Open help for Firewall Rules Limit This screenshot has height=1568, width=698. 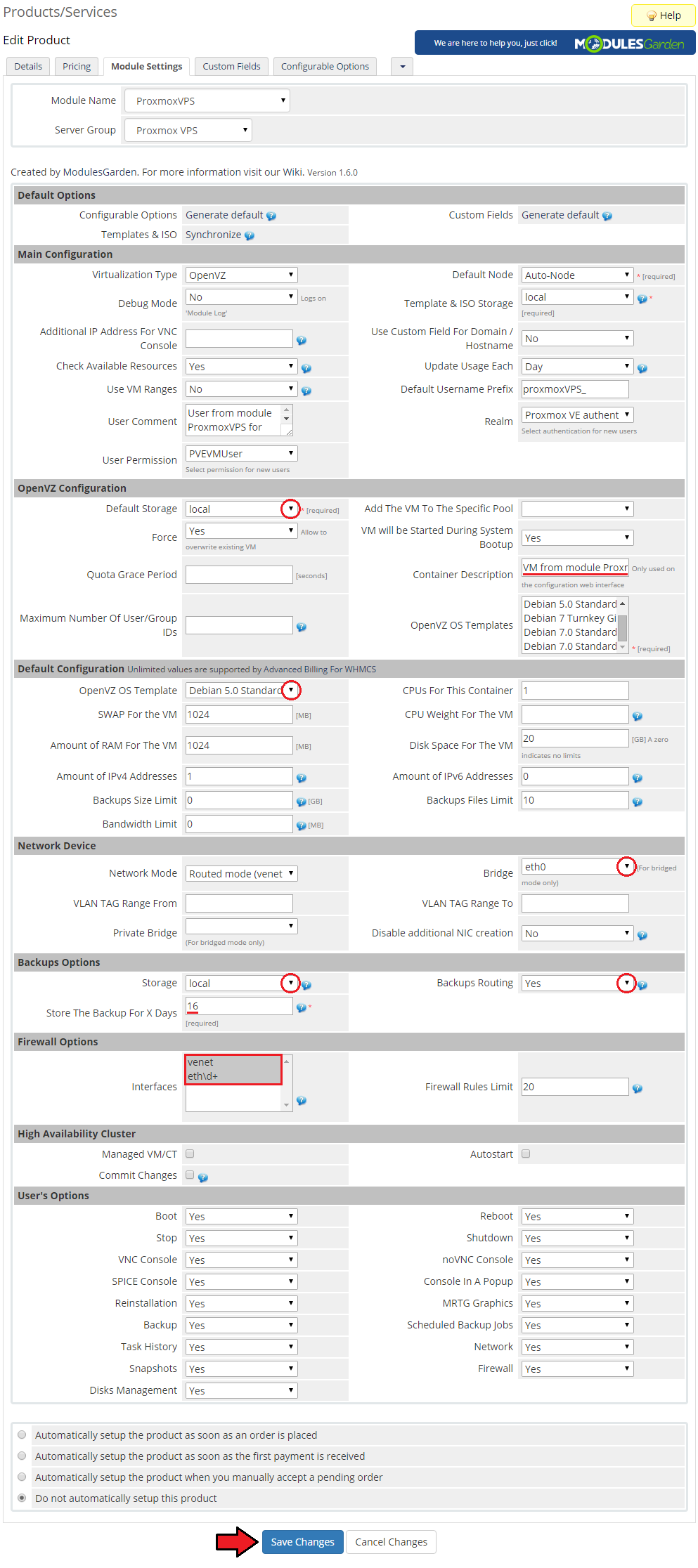pos(638,1088)
